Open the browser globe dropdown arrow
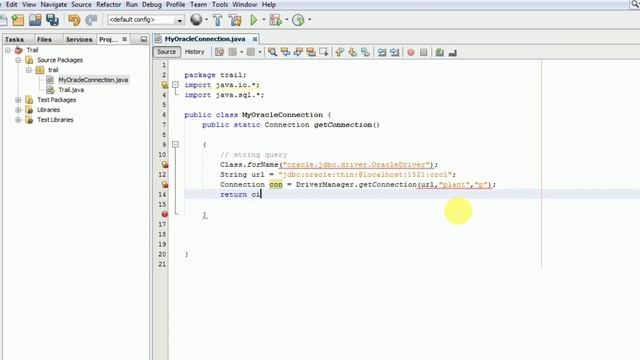 tap(206, 20)
